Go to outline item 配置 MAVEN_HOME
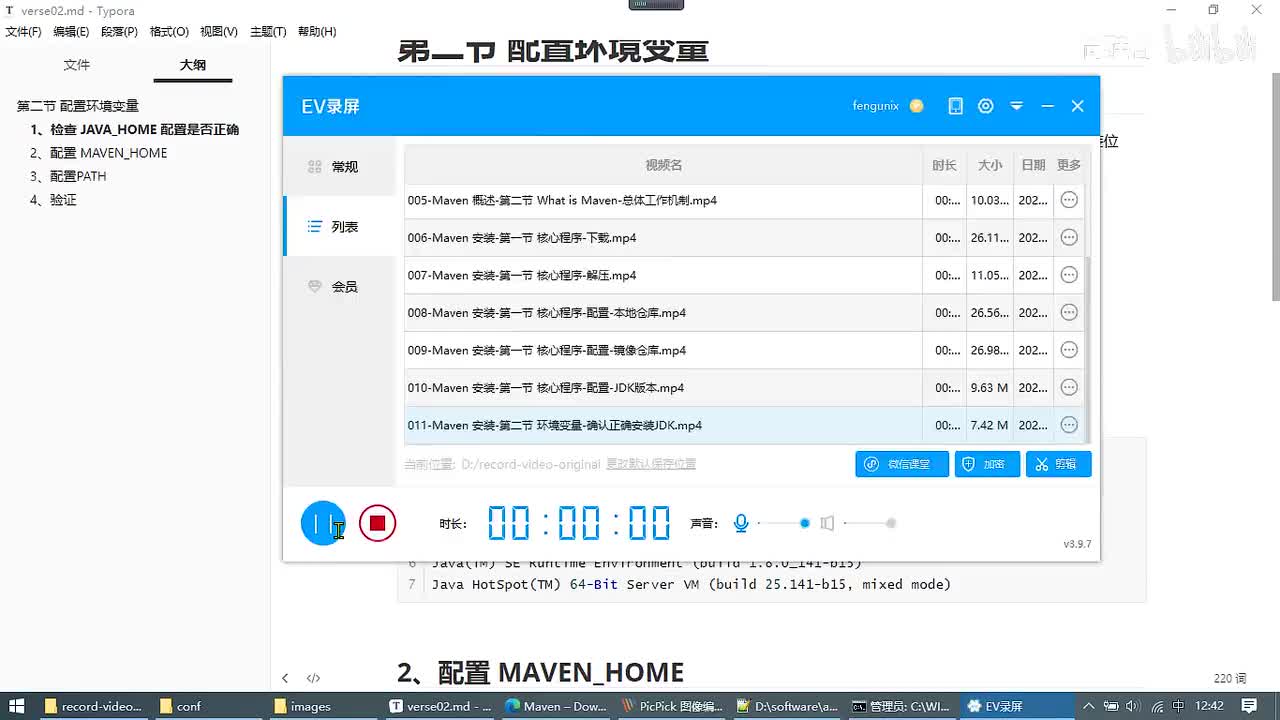 [99, 153]
